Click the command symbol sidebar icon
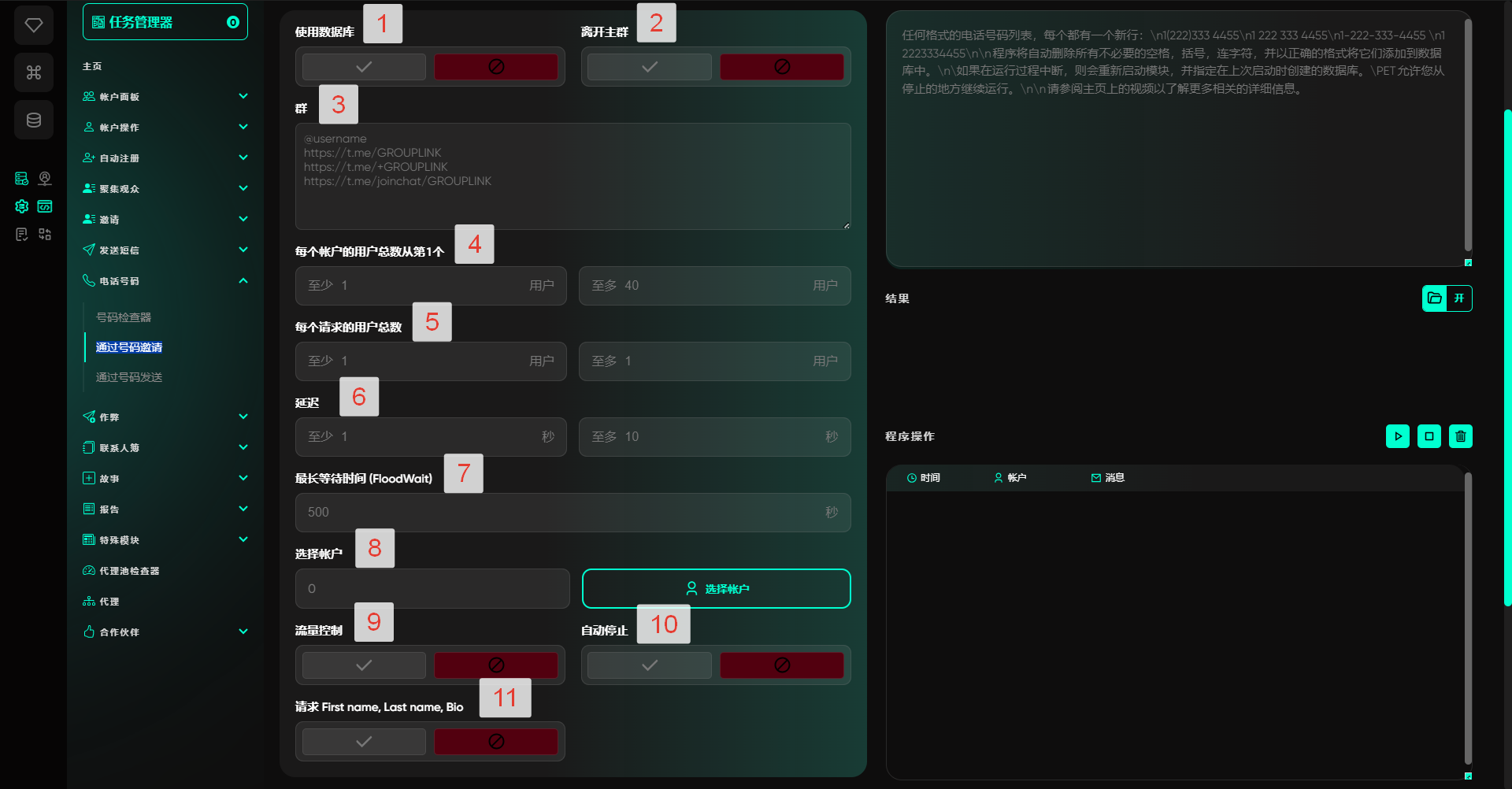 (33, 72)
